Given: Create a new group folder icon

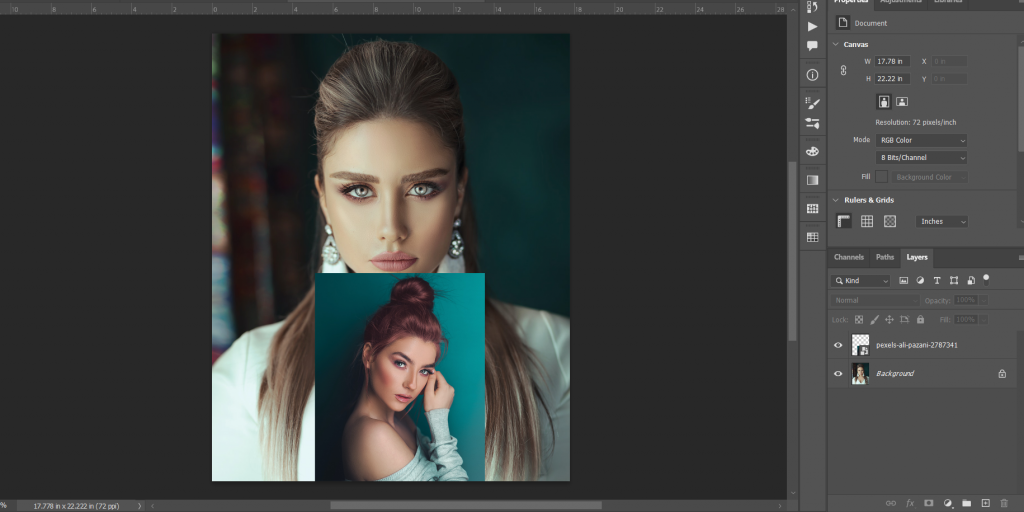Looking at the screenshot, I should [x=967, y=504].
